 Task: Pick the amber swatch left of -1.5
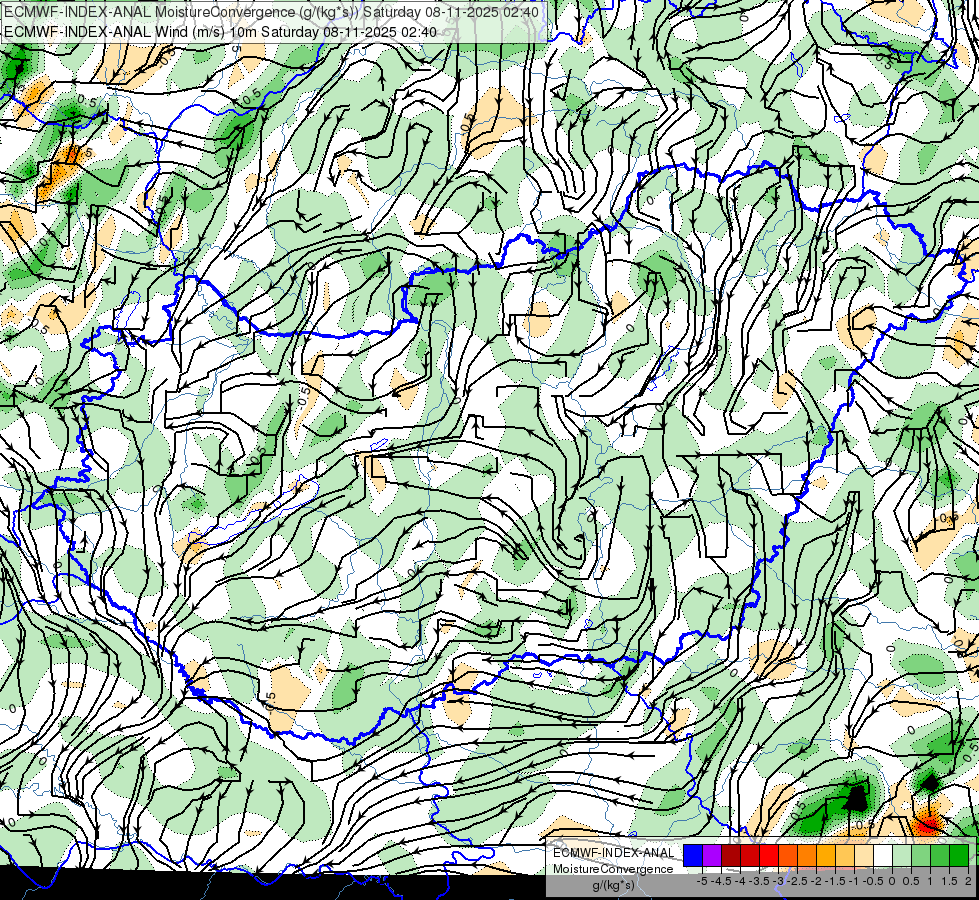(x=827, y=856)
